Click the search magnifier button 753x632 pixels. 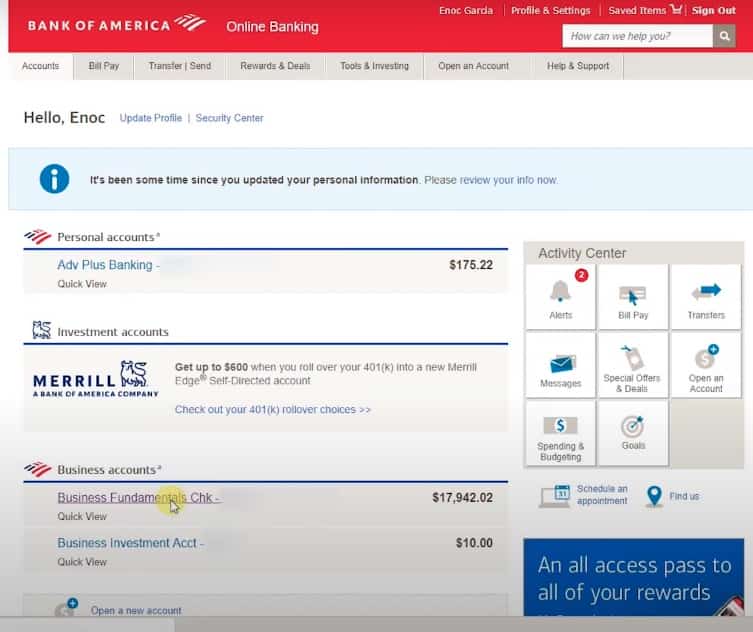coord(724,36)
